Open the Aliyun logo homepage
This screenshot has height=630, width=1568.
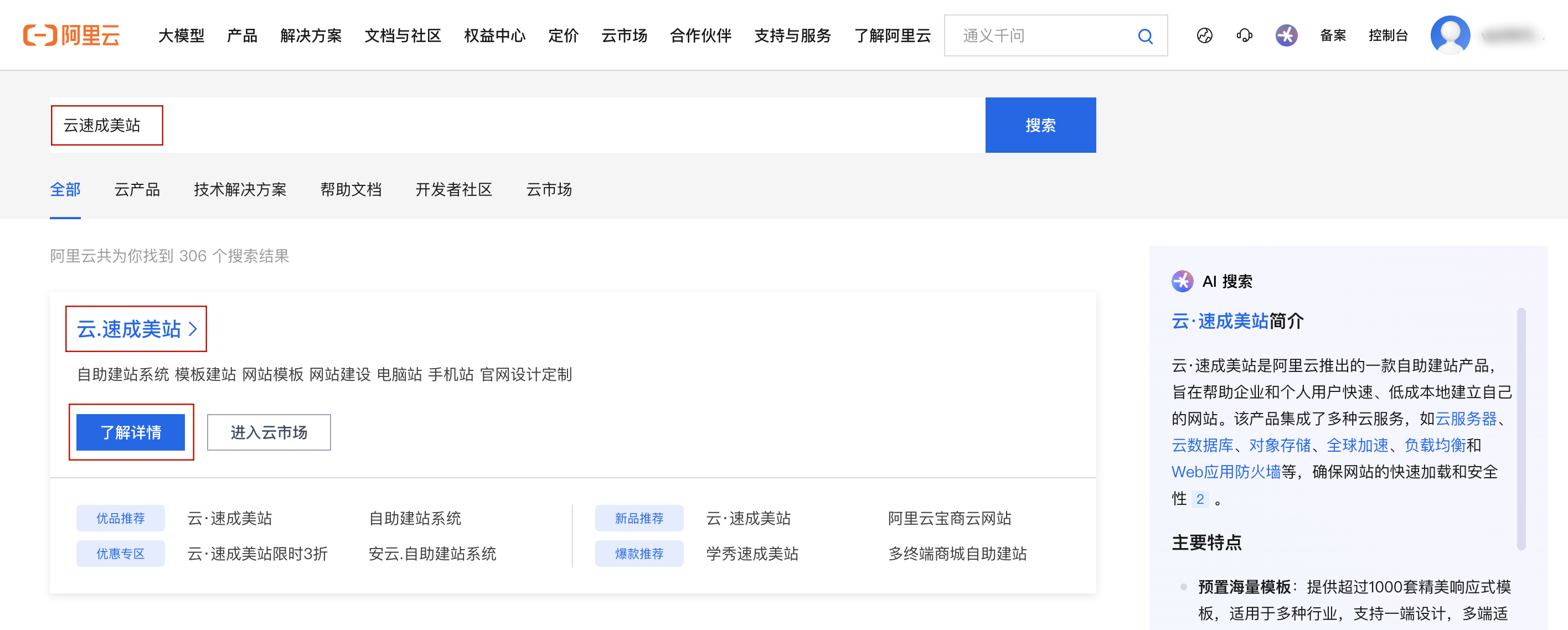(71, 35)
